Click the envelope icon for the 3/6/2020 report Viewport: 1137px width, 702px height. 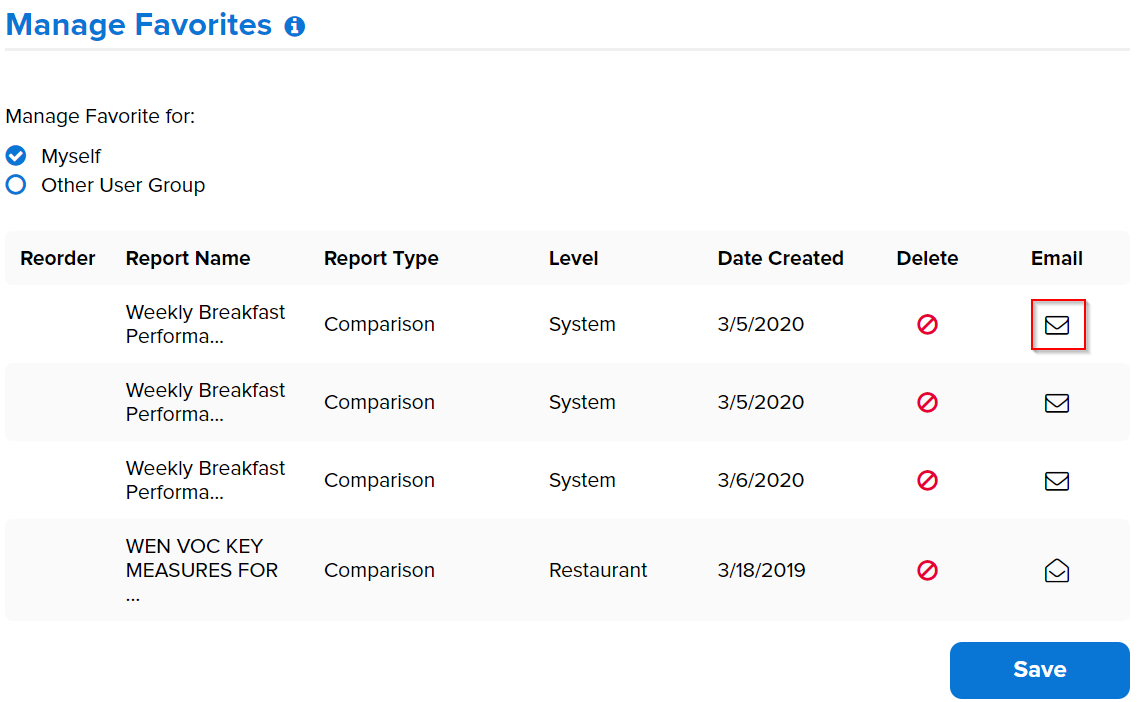[1057, 481]
